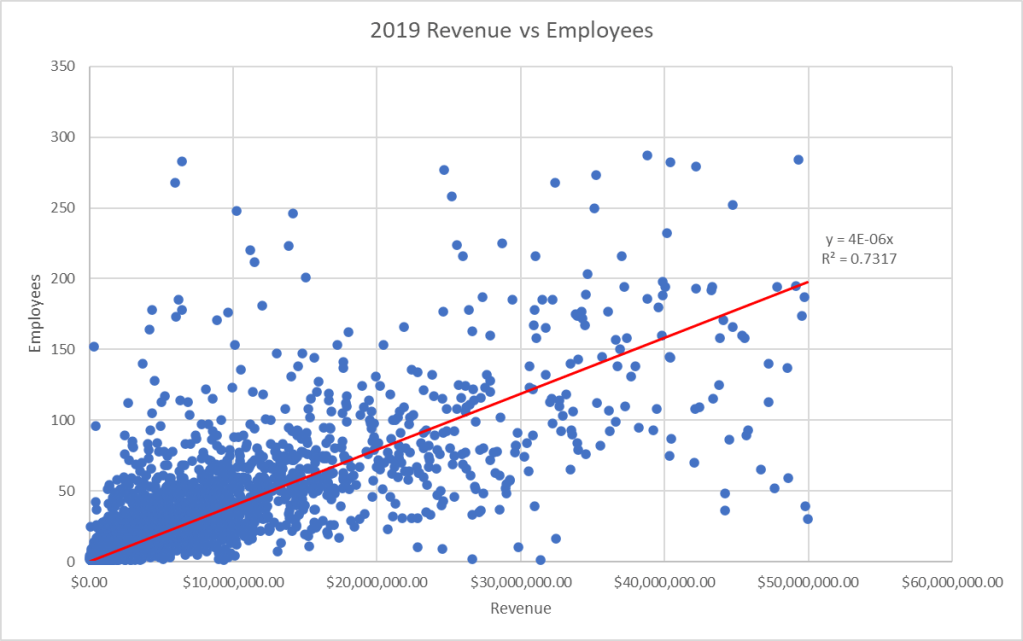Click the '250' y-axis label
1023x641 pixels.
65,208
